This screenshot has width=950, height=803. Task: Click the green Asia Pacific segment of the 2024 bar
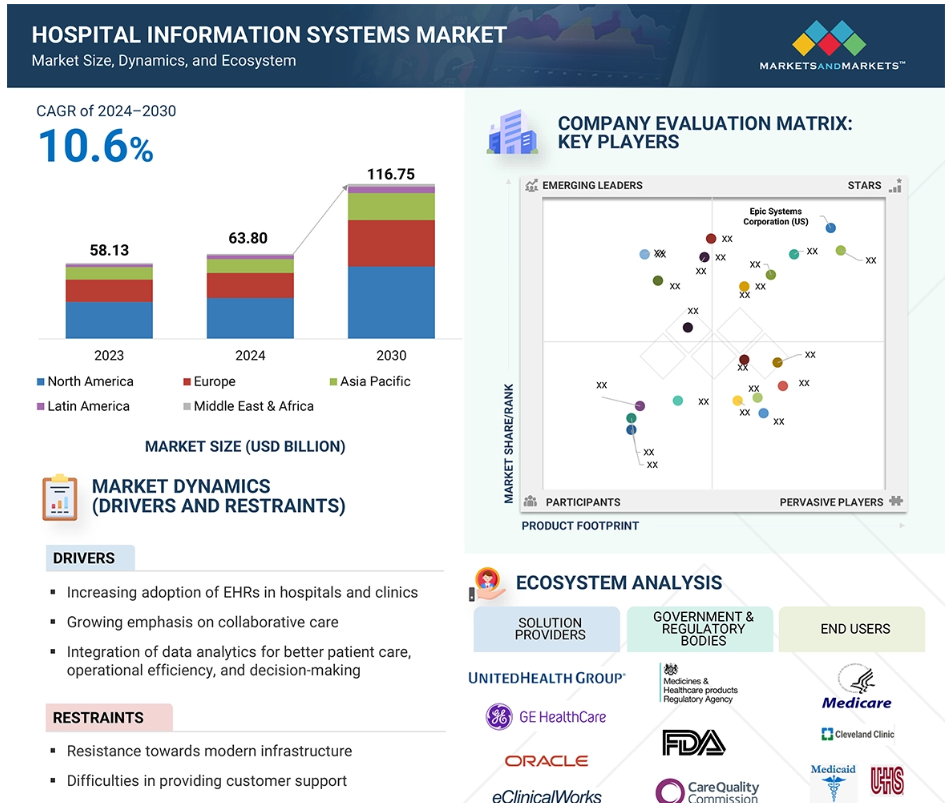pos(250,266)
